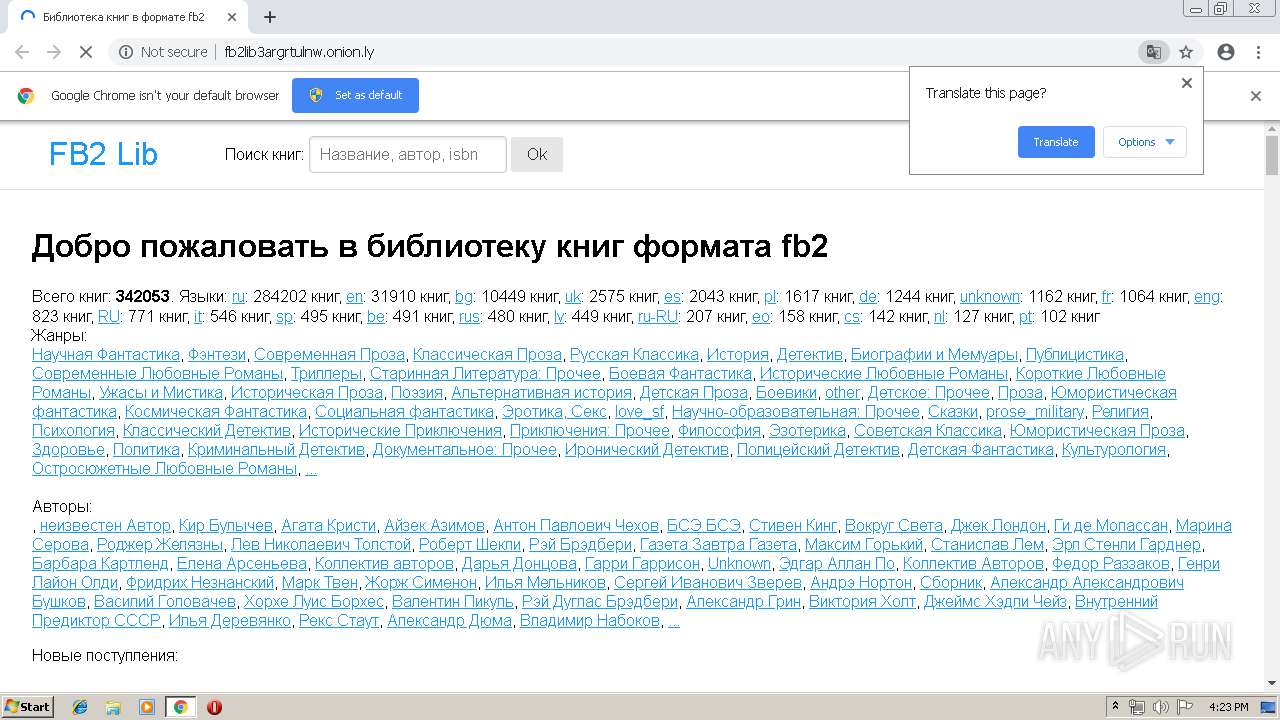Viewport: 1280px width, 720px height.
Task: Close the Библиотека книг tab
Action: (x=232, y=17)
